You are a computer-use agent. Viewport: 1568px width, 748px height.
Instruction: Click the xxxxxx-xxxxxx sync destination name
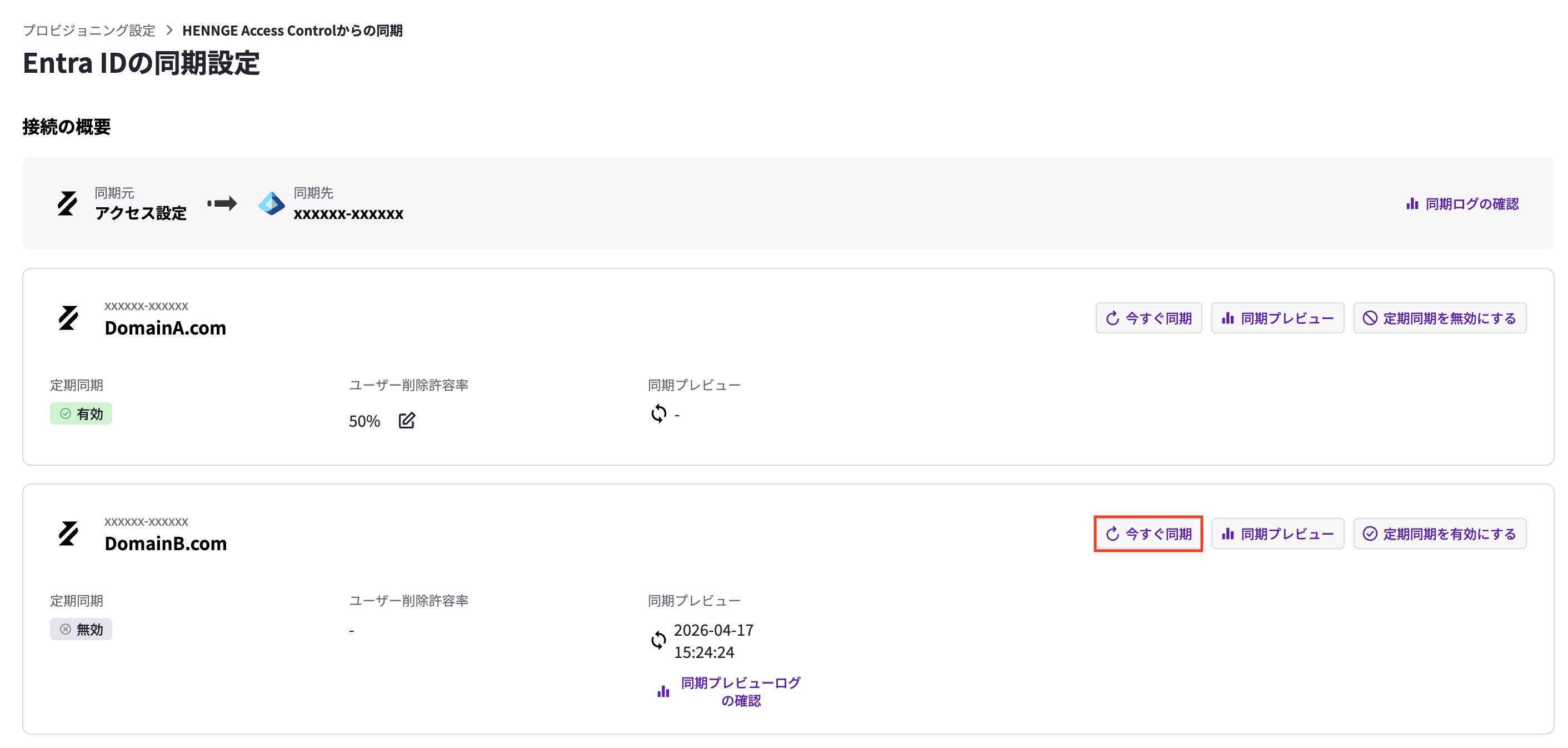point(348,213)
